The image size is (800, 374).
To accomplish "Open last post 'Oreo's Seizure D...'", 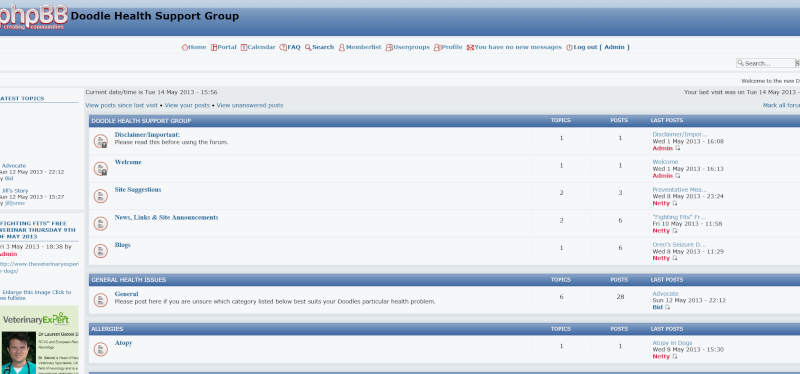I will tap(679, 245).
